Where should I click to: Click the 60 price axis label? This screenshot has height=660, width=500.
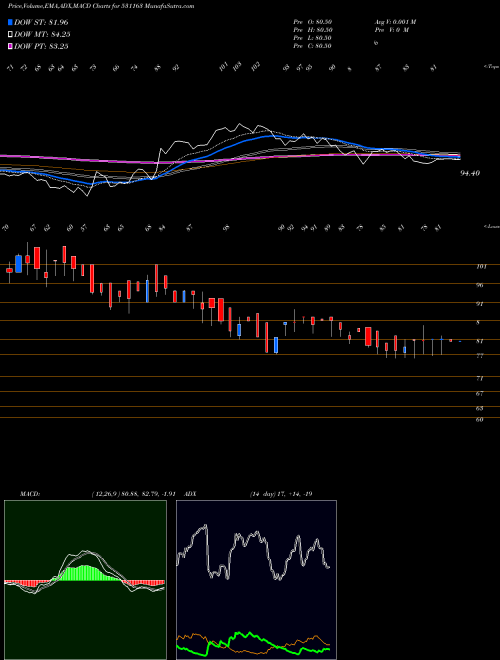(x=480, y=420)
